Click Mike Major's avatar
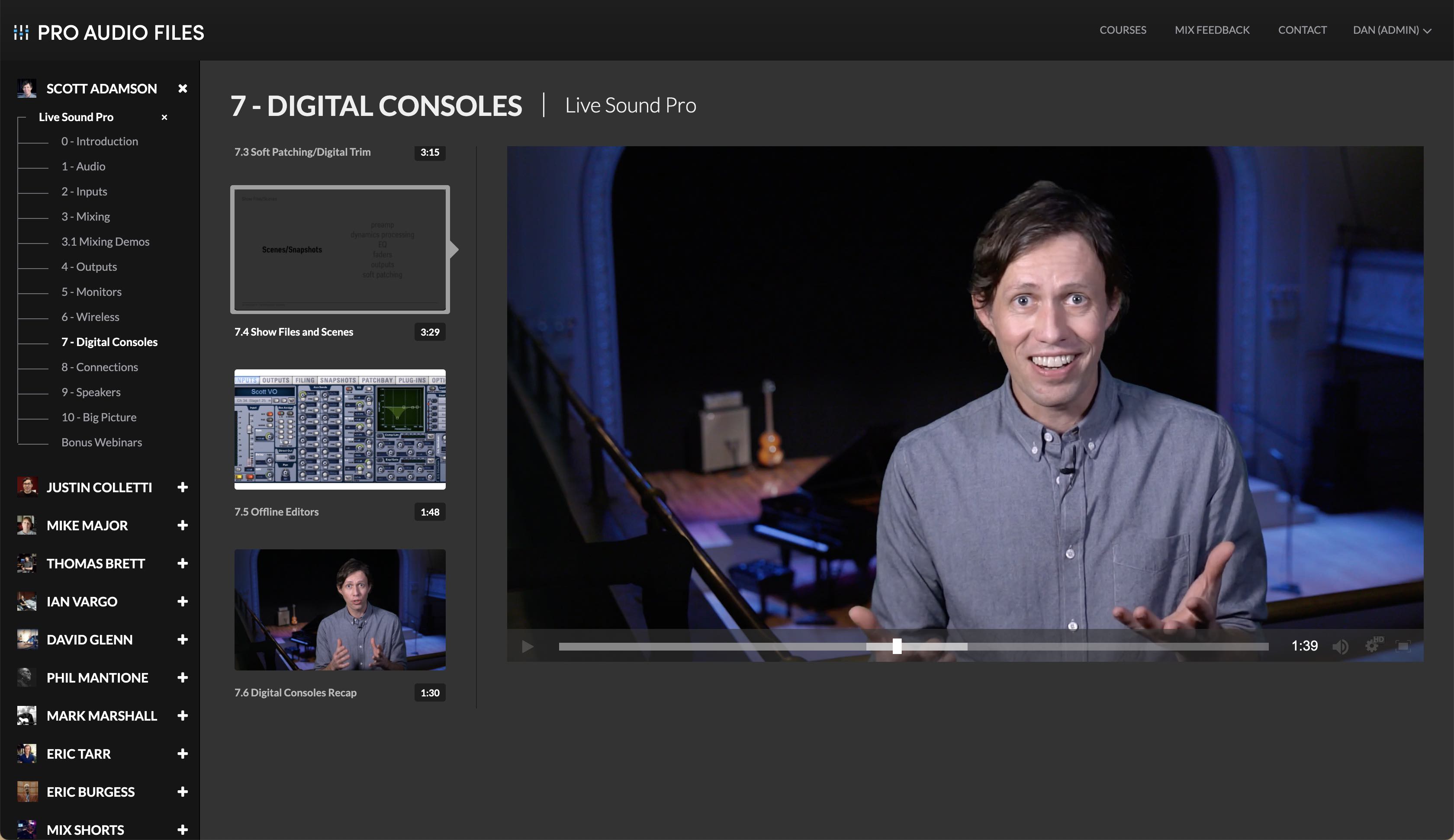Viewport: 1454px width, 840px height. click(x=26, y=525)
